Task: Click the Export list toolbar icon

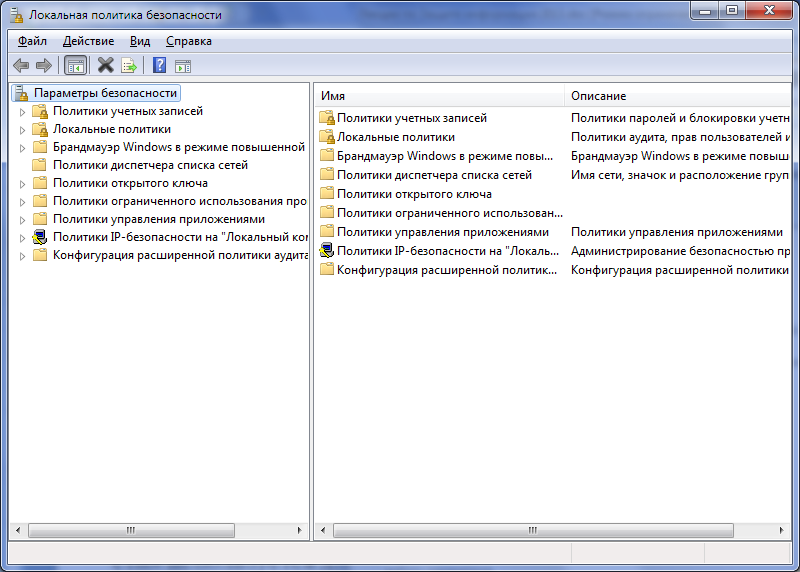Action: [x=129, y=65]
